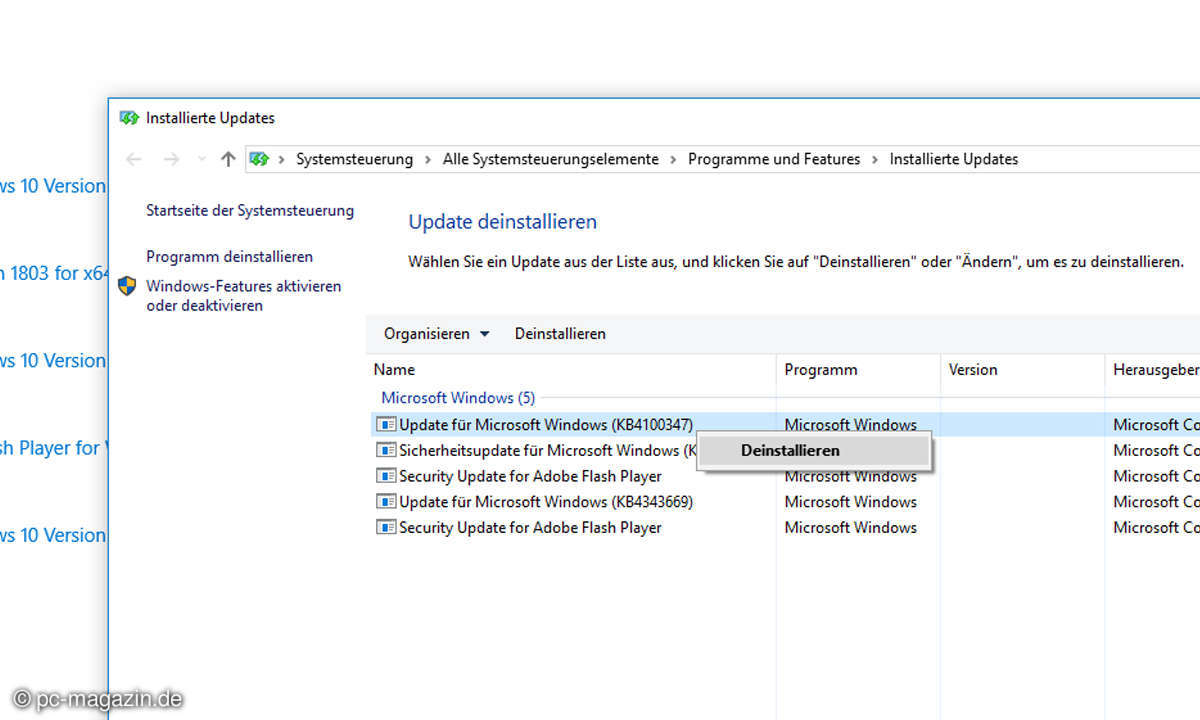The height and width of the screenshot is (720, 1200).
Task: Click the address bar control panel icon
Action: click(260, 159)
